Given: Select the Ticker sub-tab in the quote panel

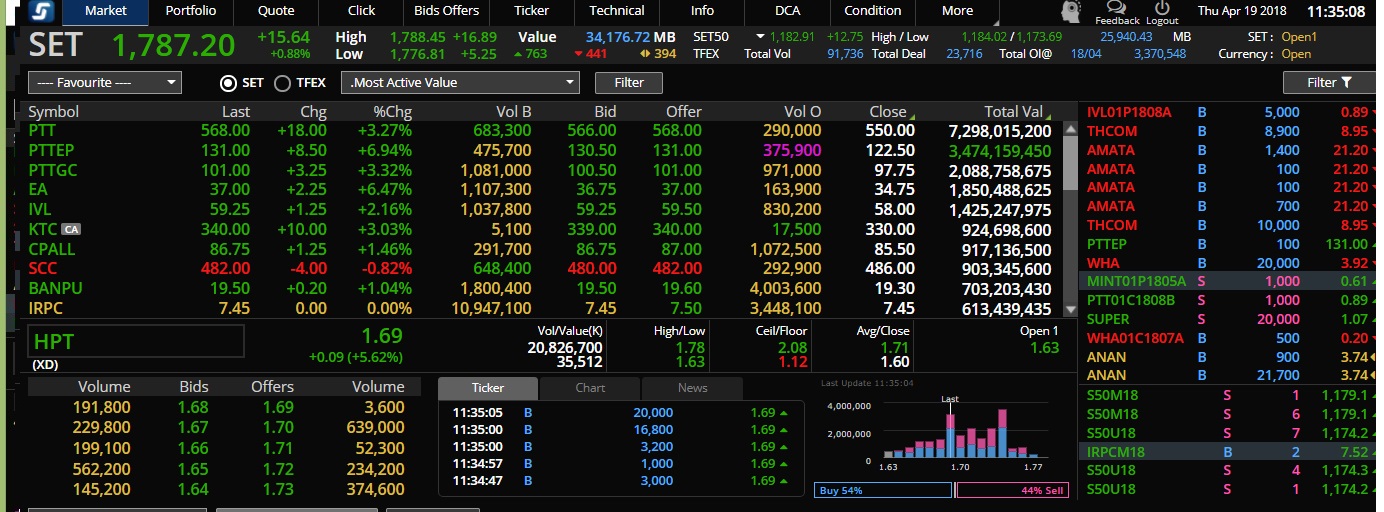Looking at the screenshot, I should point(488,388).
